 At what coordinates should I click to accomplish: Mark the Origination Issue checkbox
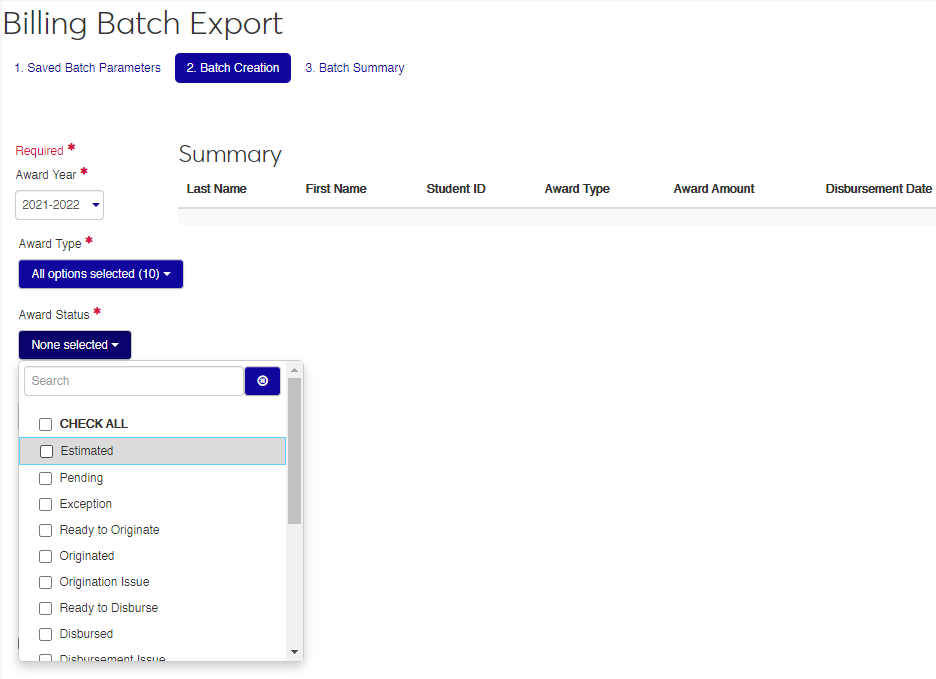[45, 582]
